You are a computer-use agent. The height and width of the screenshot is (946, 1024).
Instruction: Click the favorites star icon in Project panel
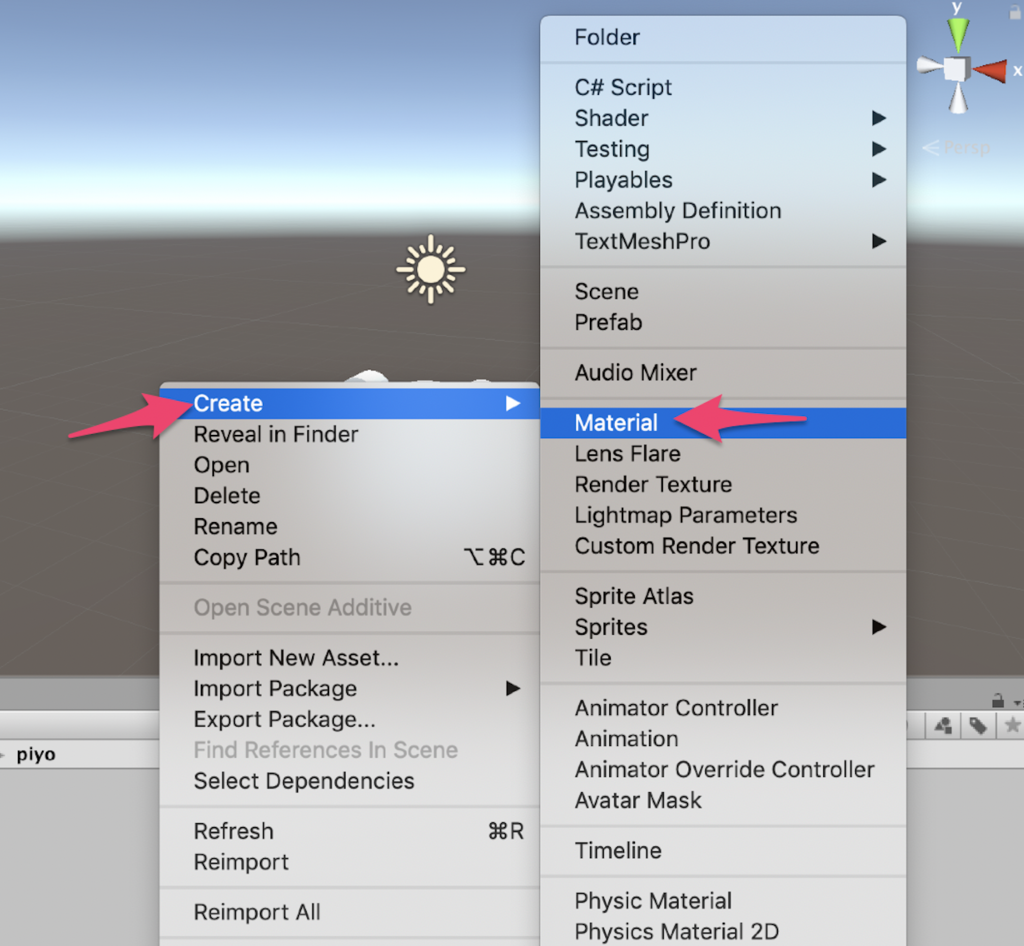coord(1012,725)
